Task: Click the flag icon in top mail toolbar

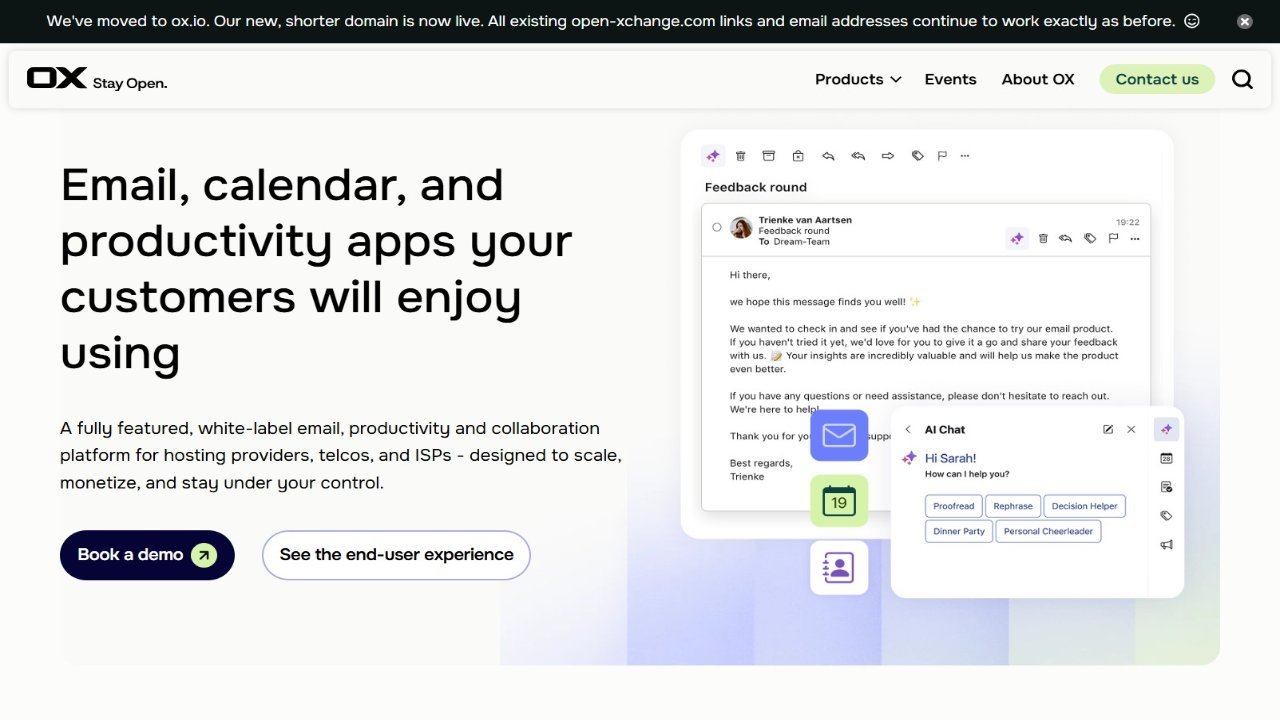Action: [942, 156]
